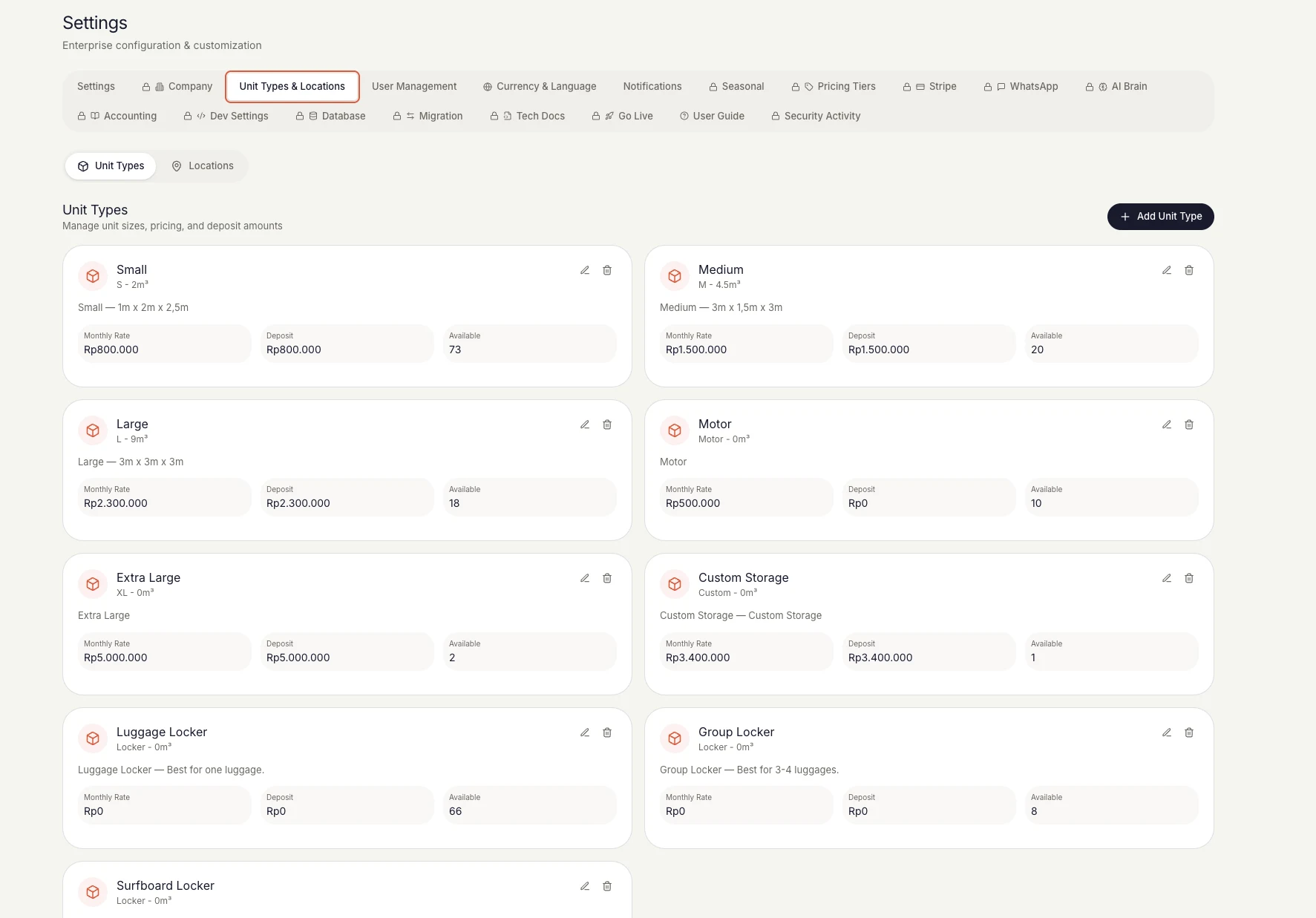The width and height of the screenshot is (1316, 918).
Task: Delete the Surfboard Locker unit type
Action: (607, 886)
